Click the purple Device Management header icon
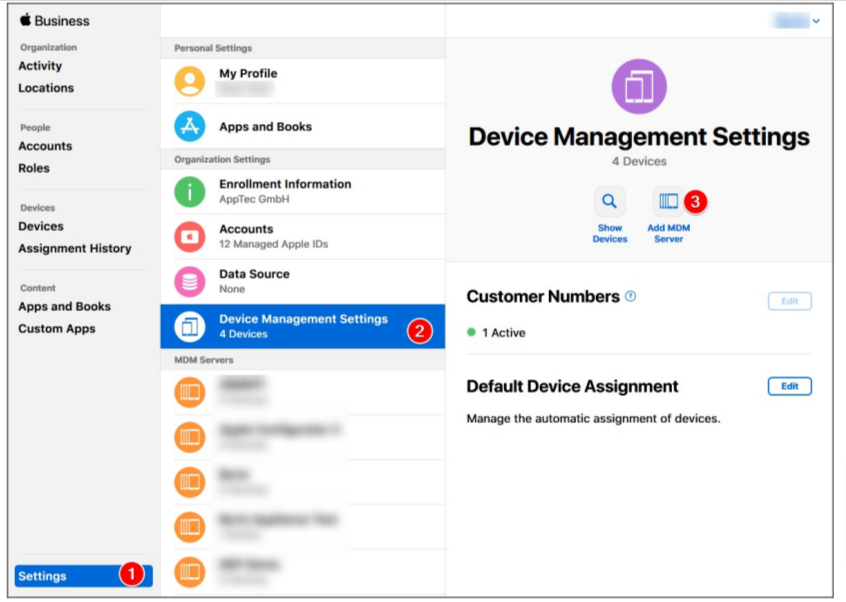846x602 pixels. (x=639, y=87)
